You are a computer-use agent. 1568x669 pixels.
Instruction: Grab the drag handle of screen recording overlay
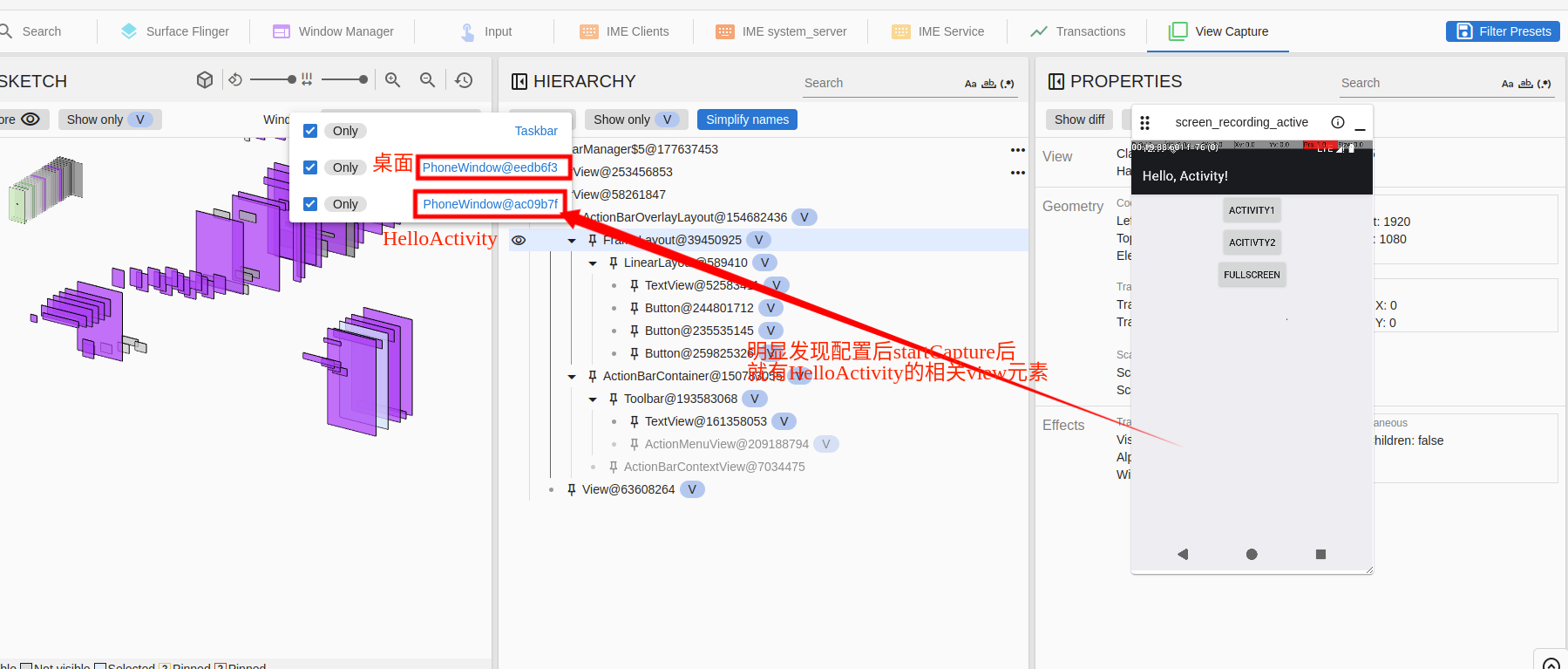(1145, 123)
